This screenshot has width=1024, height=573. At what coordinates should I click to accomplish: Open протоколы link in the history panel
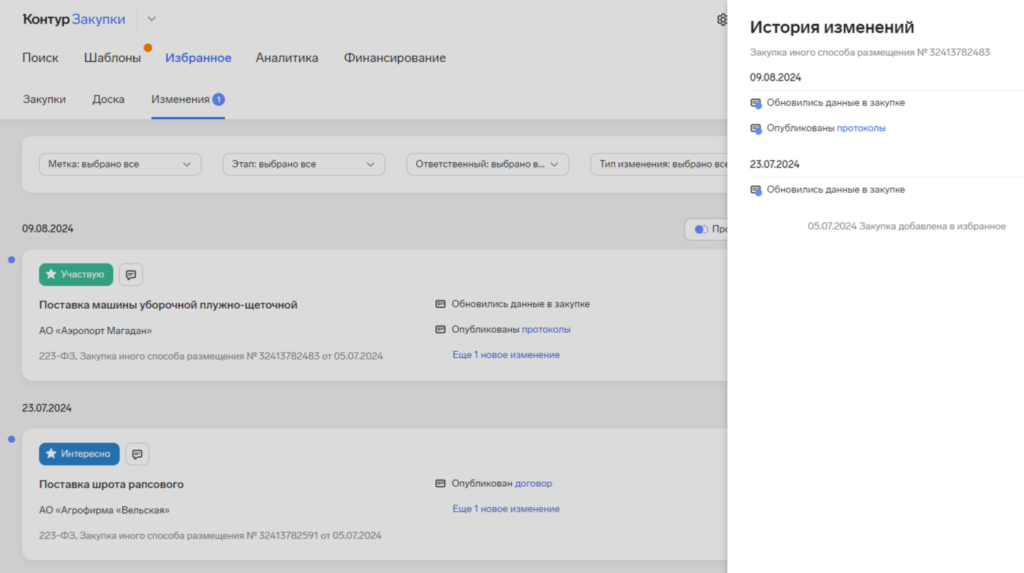click(x=861, y=128)
